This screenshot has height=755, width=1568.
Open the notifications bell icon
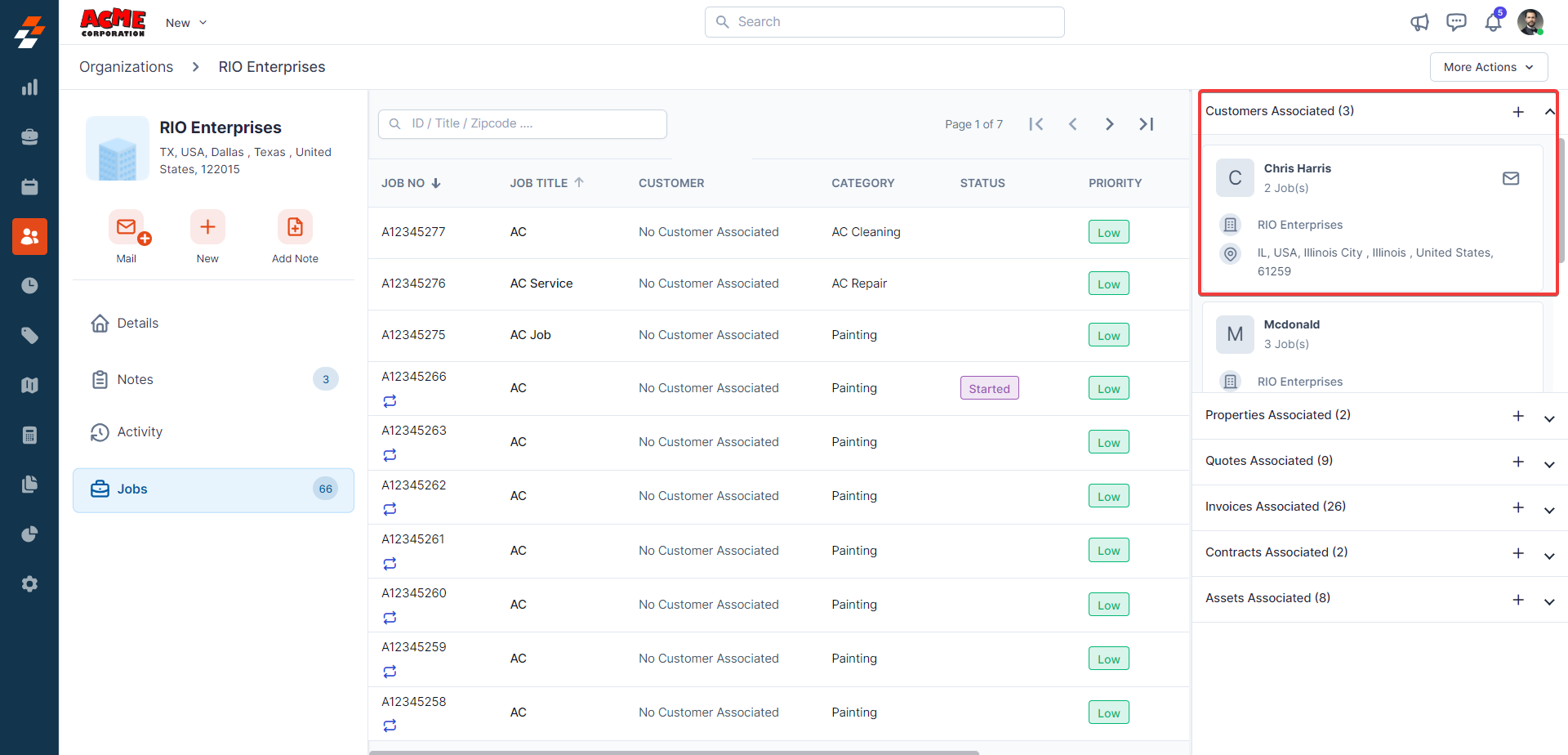coord(1493,22)
